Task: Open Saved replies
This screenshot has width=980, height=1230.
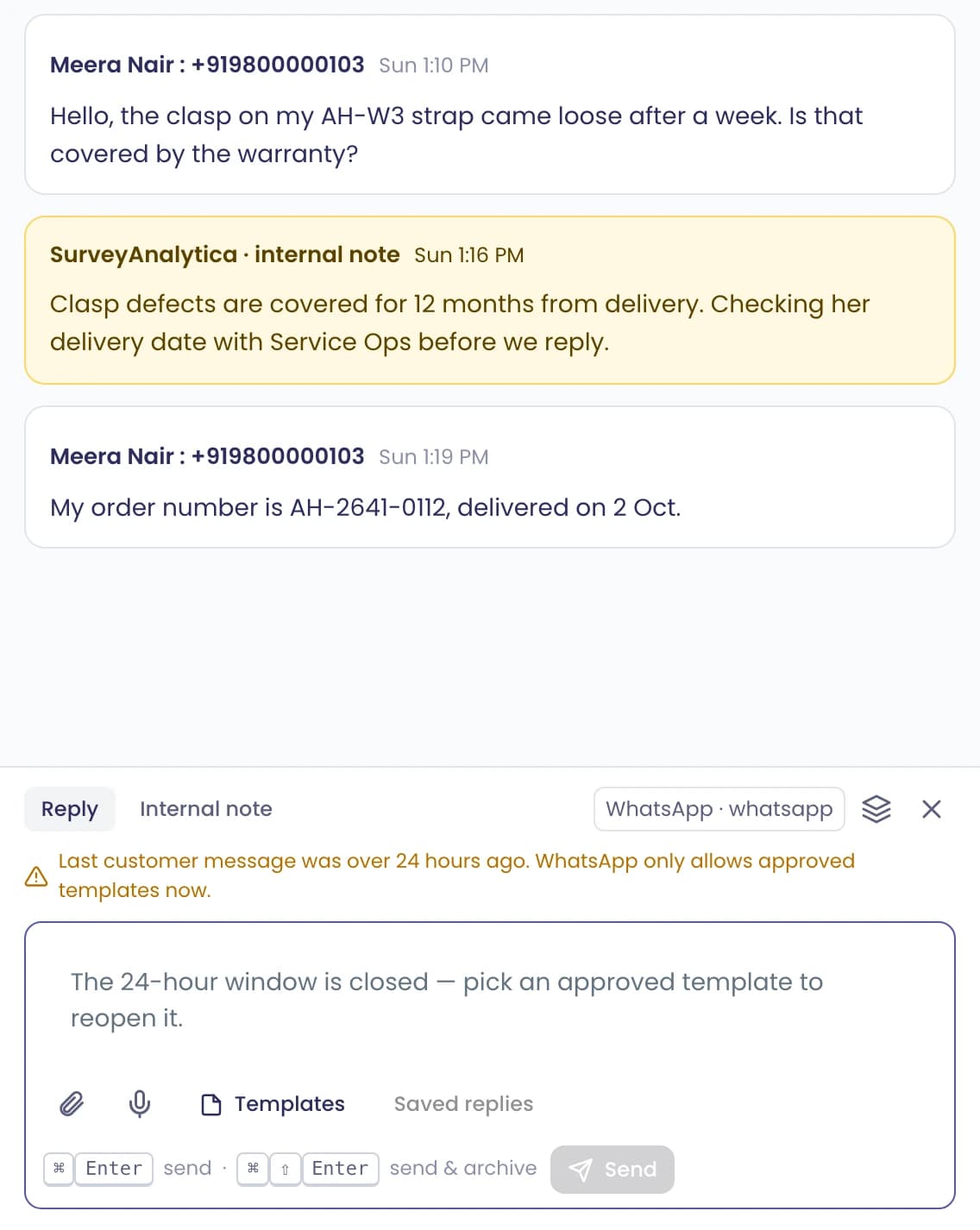Action: pos(463,1104)
